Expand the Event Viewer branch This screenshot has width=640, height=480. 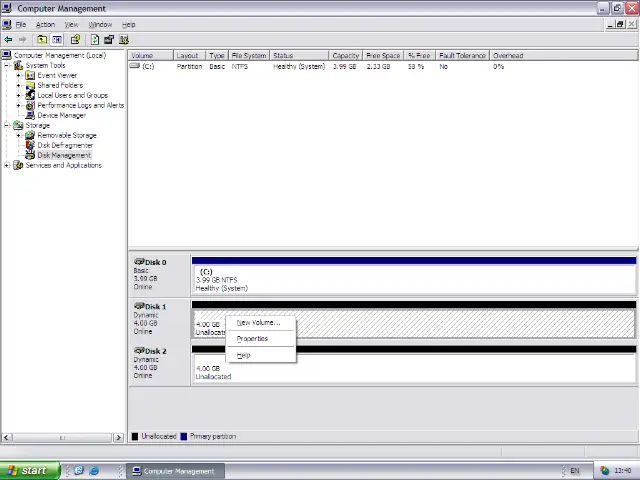[18, 76]
